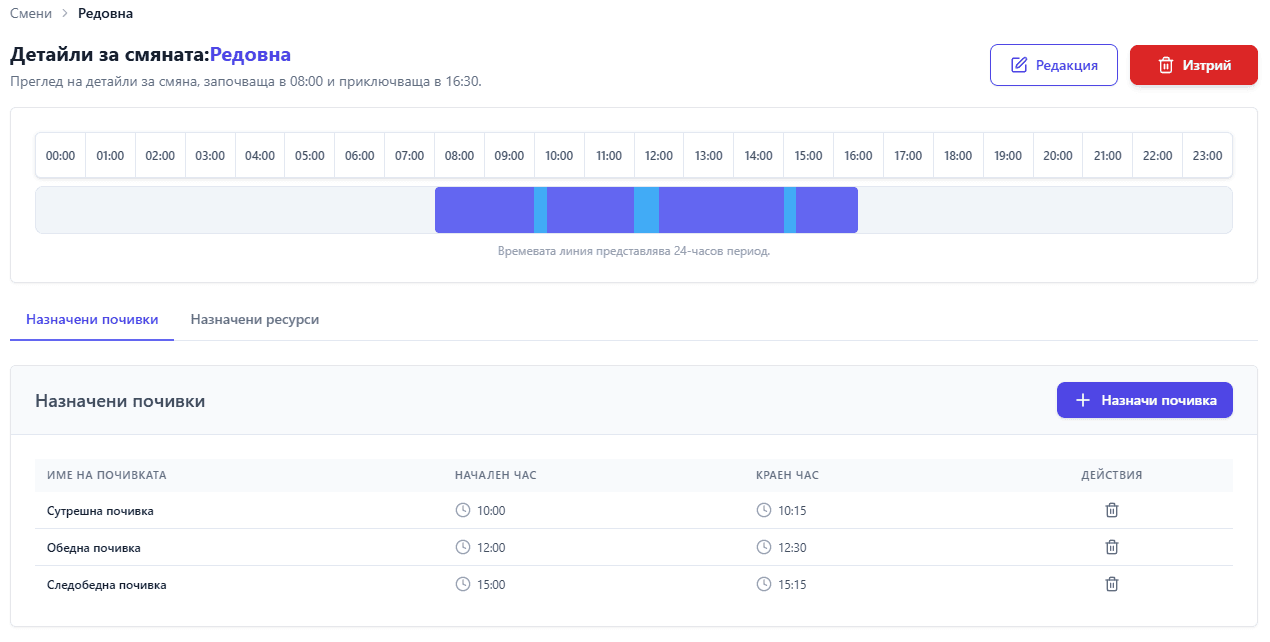
Task: Click trash icon for Обедна почивка row
Action: 1111,547
